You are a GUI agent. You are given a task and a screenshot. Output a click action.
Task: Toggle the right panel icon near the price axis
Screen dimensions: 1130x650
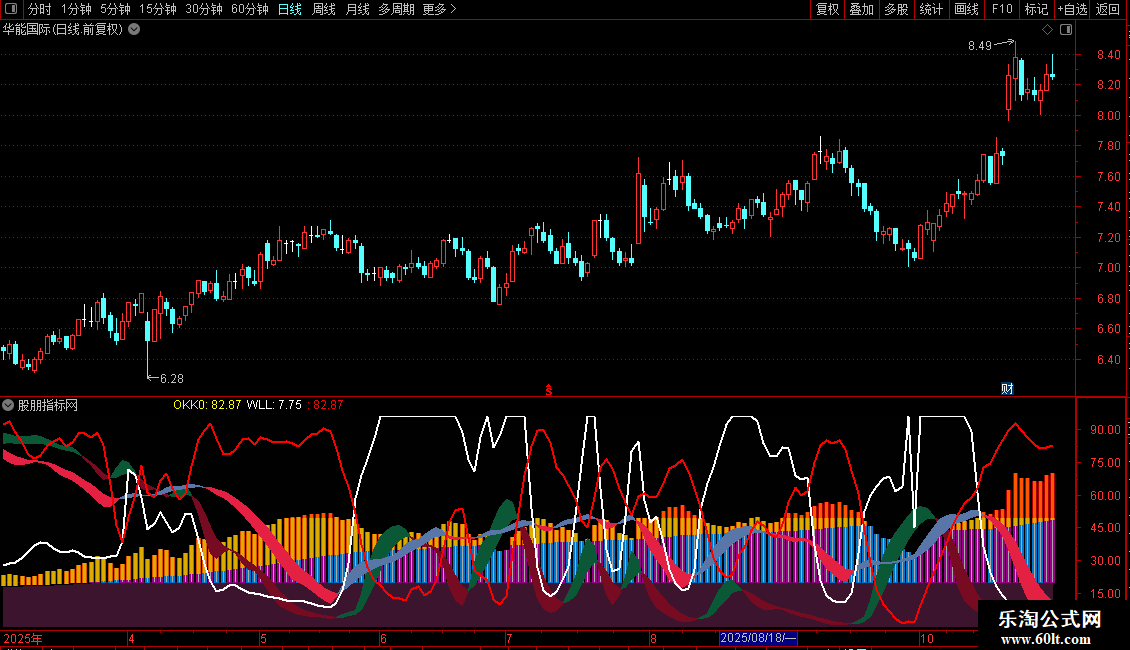tap(1066, 30)
